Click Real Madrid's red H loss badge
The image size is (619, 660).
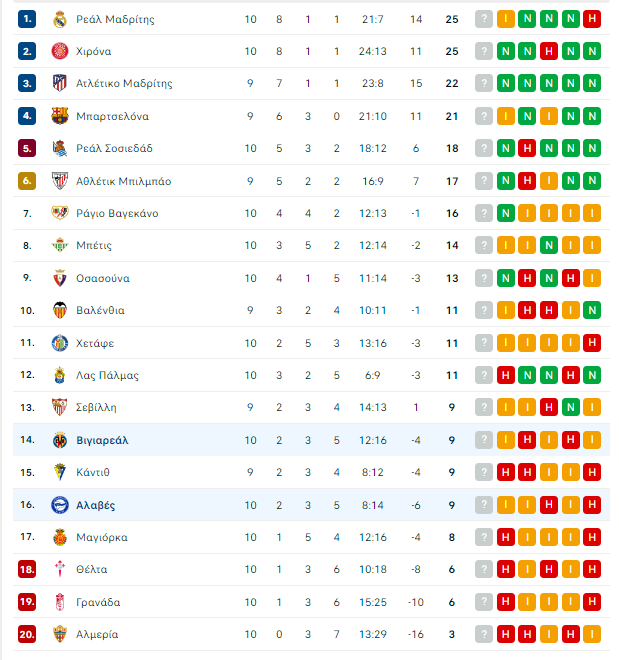tap(592, 19)
